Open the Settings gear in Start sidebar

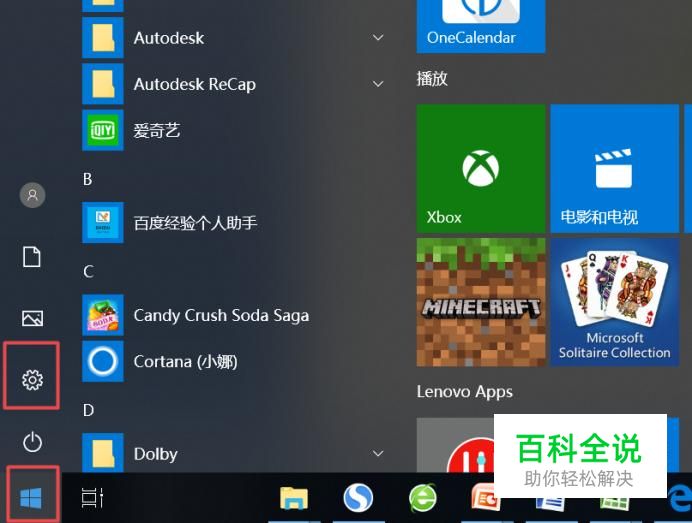(x=32, y=380)
